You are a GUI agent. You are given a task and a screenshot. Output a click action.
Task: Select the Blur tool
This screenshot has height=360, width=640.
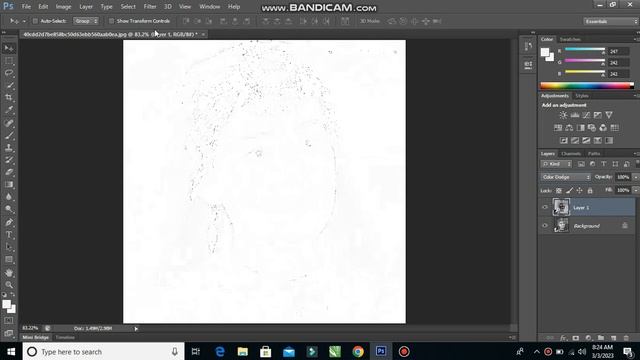(9, 197)
